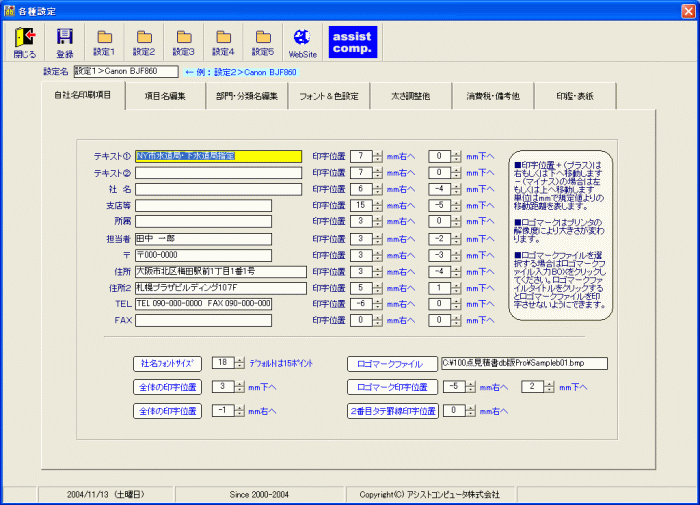Select the 太さ調整他 tab

click(411, 96)
